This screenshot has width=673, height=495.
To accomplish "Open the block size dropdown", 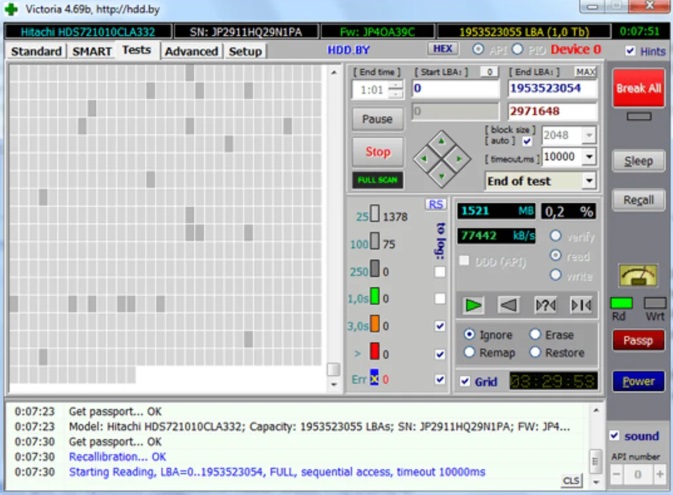I will pyautogui.click(x=589, y=135).
